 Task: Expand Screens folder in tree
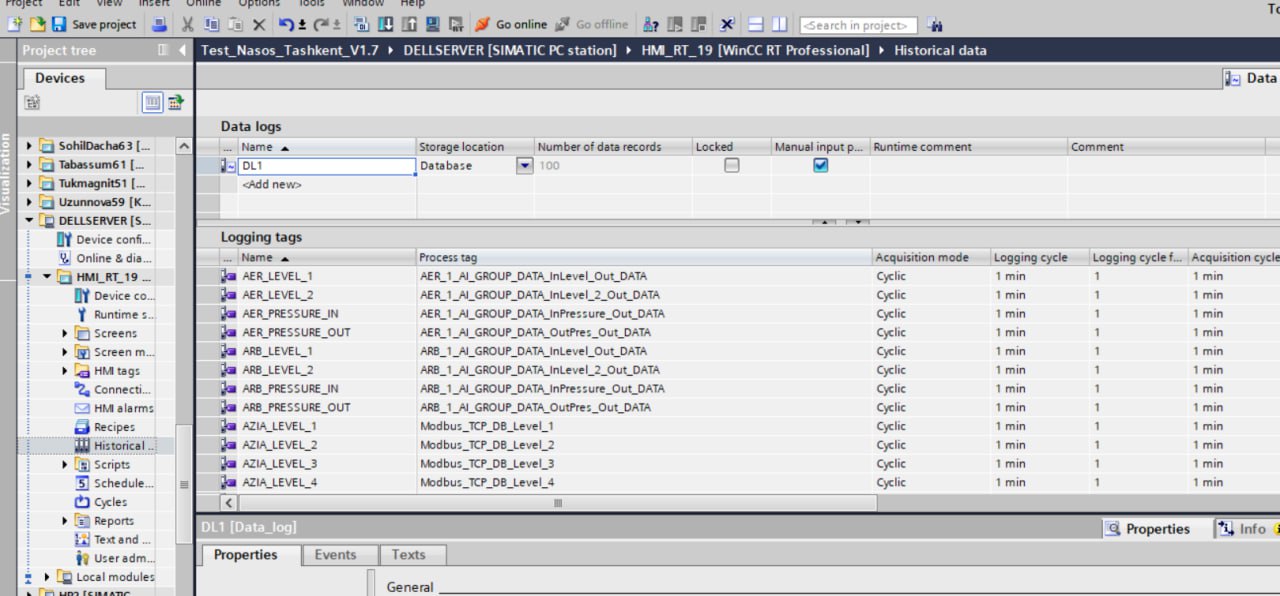[x=65, y=333]
